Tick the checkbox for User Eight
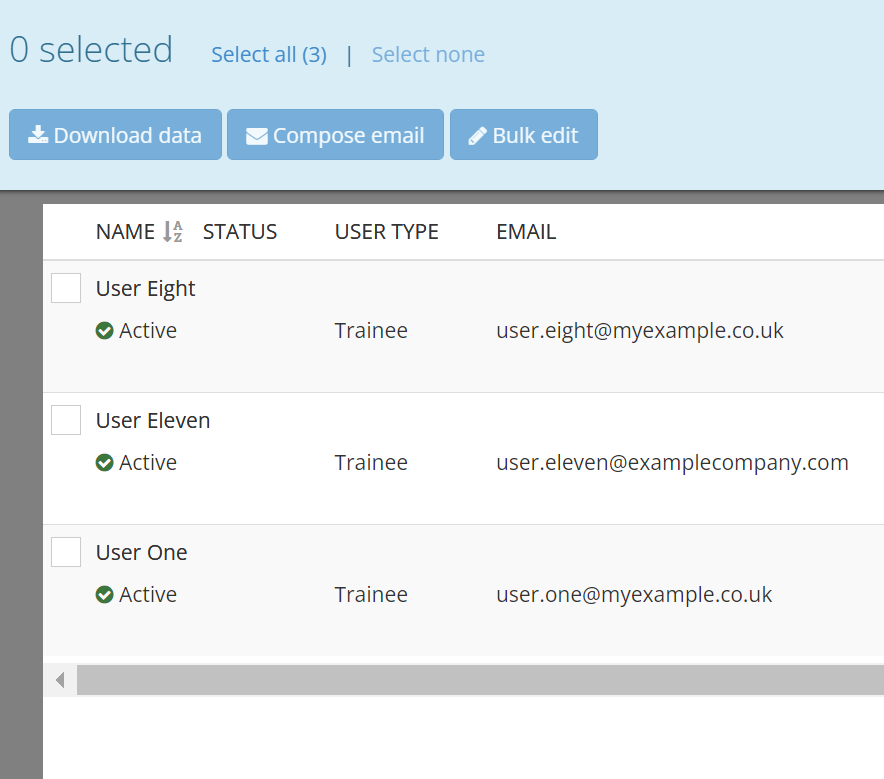This screenshot has width=884, height=779. click(x=66, y=288)
